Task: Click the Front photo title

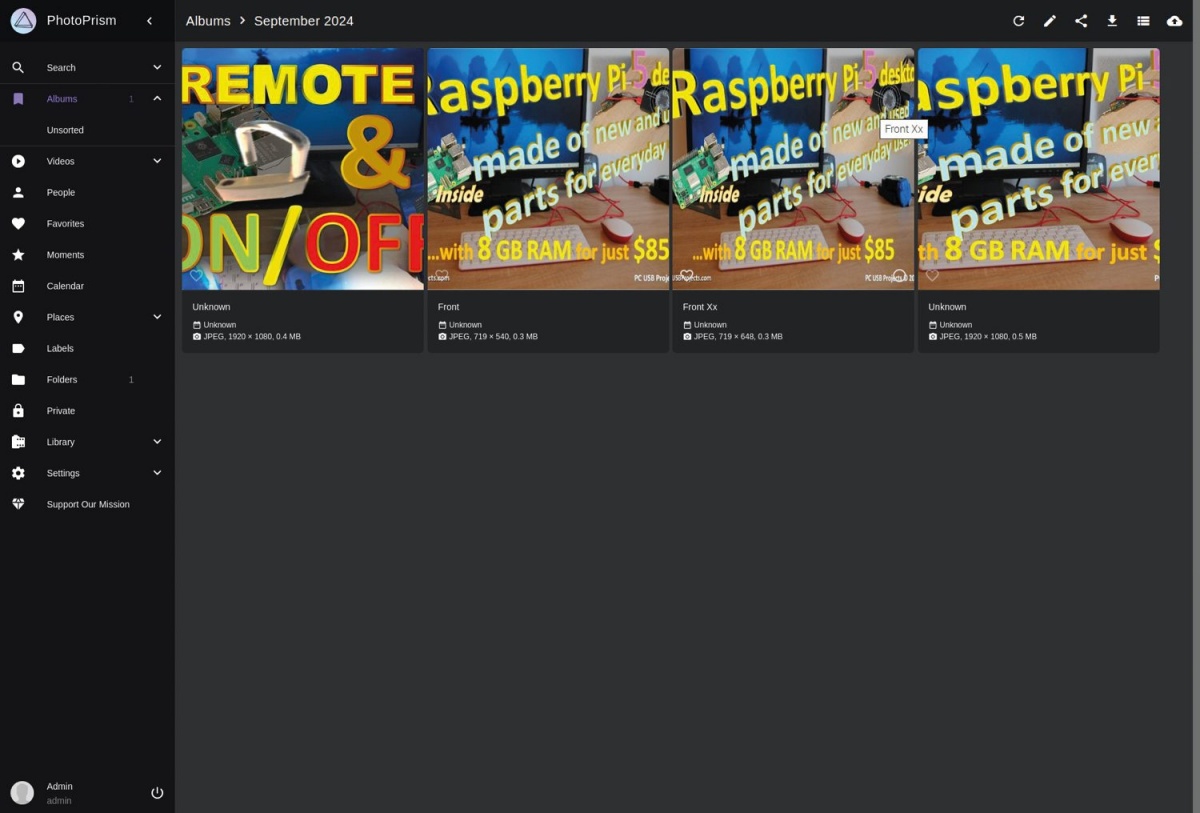Action: 448,307
